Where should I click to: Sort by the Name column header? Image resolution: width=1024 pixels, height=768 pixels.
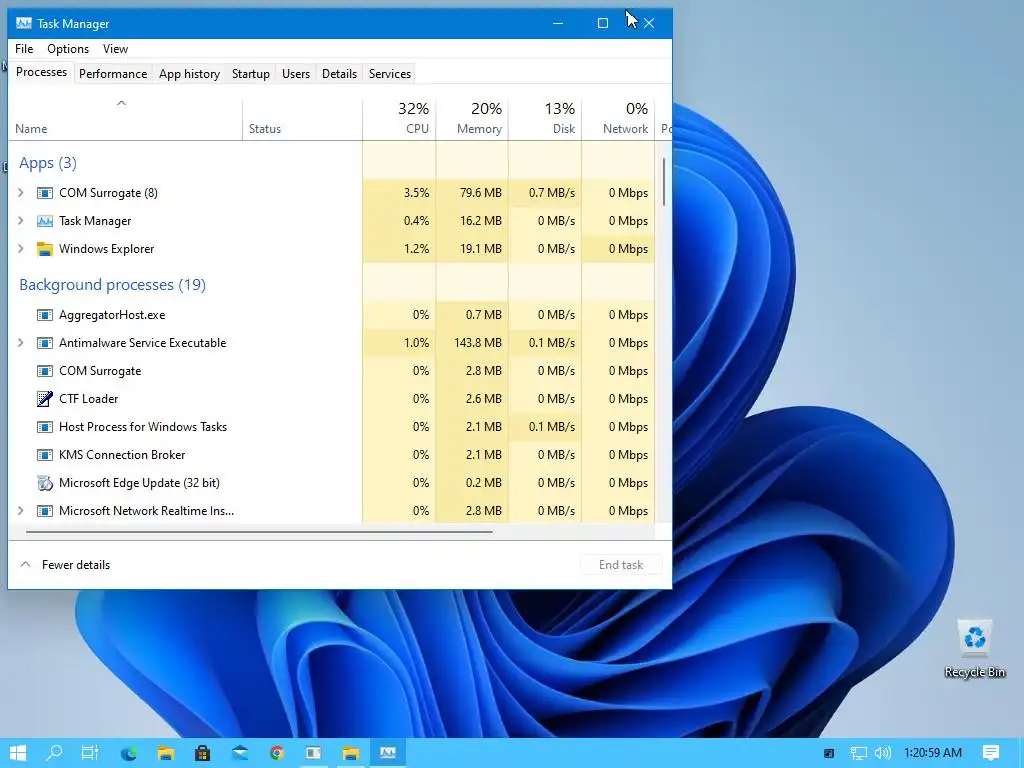click(125, 120)
